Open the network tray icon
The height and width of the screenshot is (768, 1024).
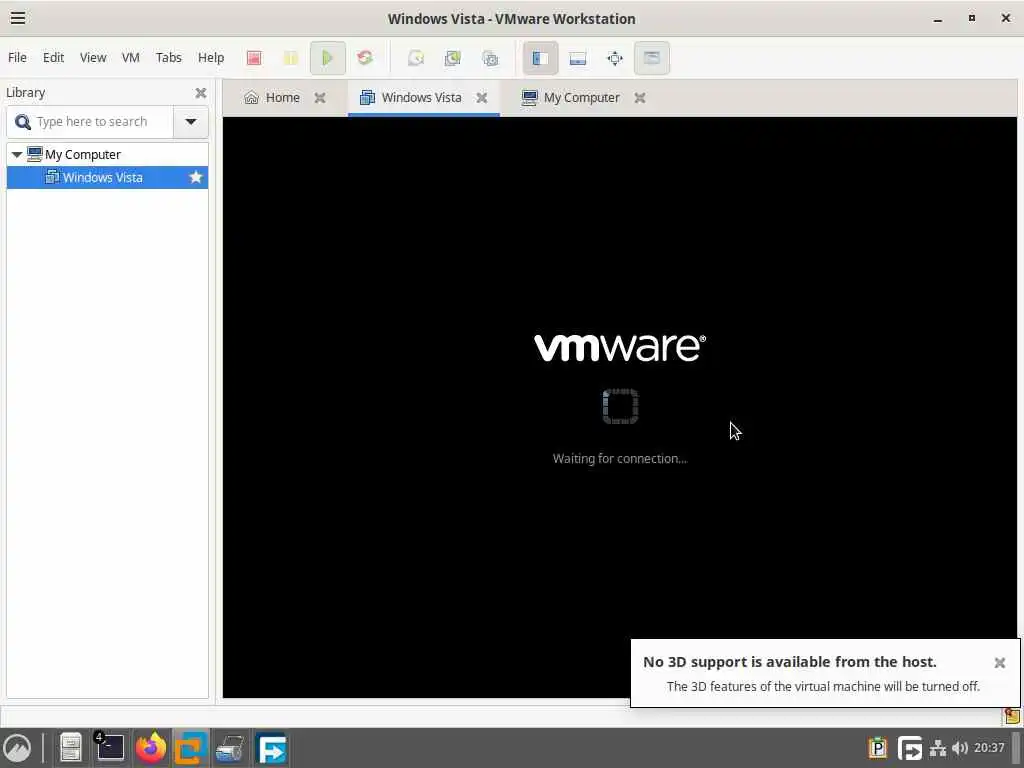[x=938, y=748]
